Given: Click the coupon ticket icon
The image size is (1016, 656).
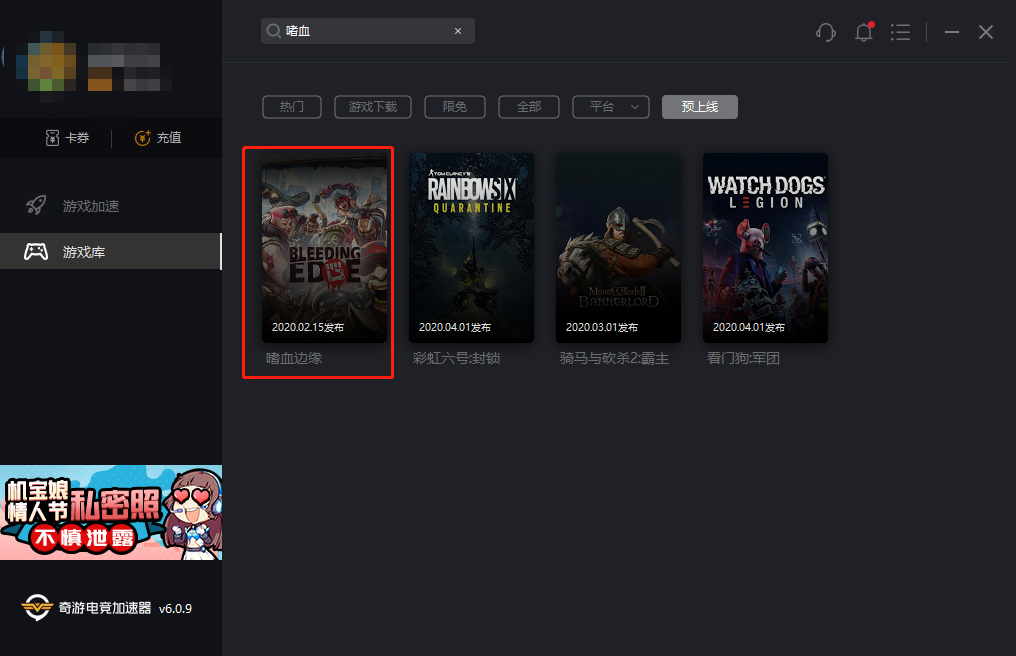Looking at the screenshot, I should pos(52,137).
